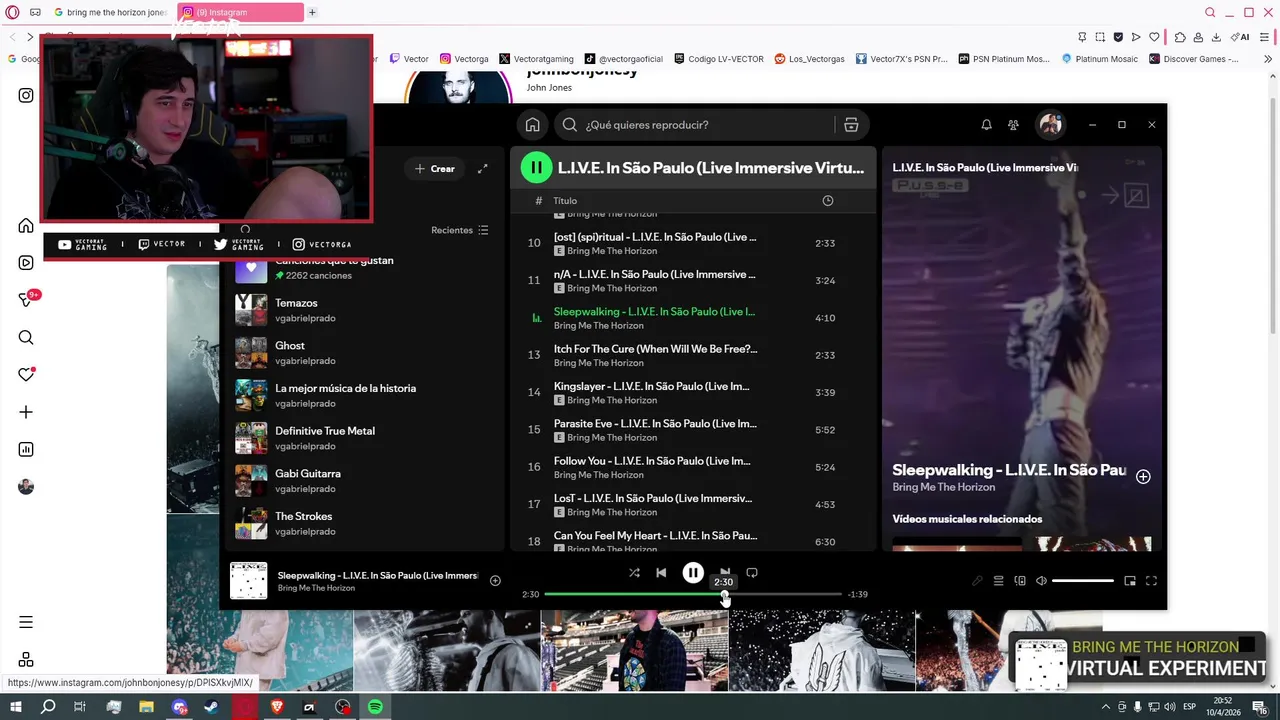Search in Your Library with magnifier icon
Image resolution: width=1280 pixels, height=720 pixels.
coord(245,230)
